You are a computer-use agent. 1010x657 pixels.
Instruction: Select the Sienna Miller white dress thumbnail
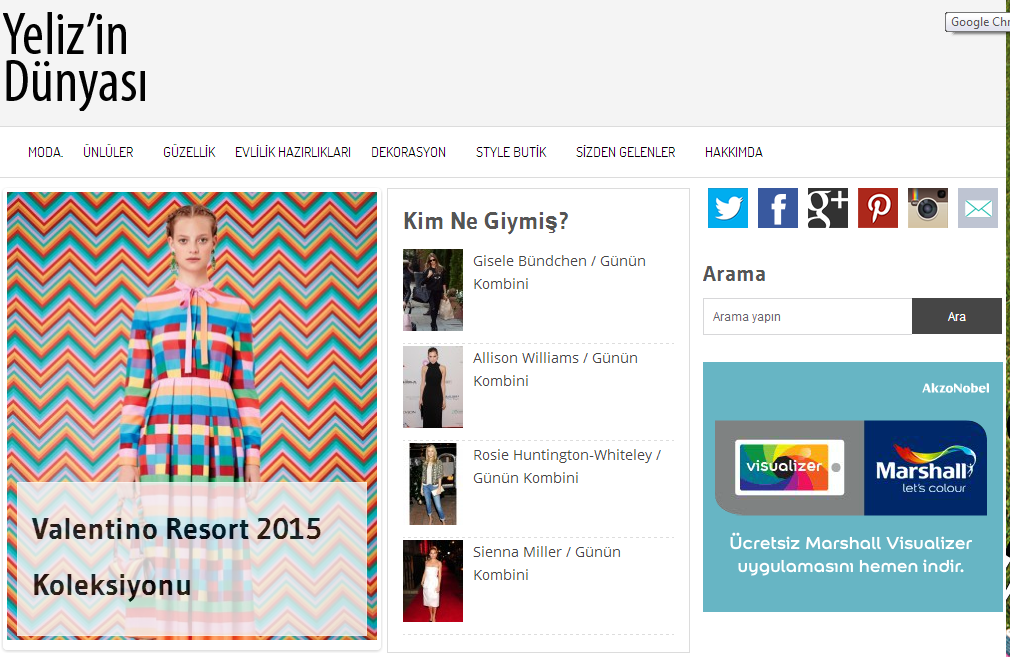433,581
